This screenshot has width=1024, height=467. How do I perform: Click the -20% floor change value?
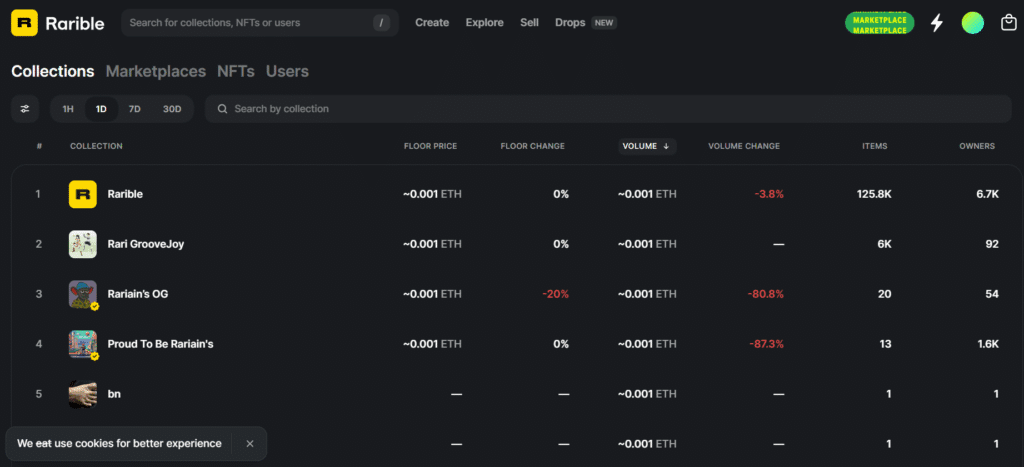point(556,294)
